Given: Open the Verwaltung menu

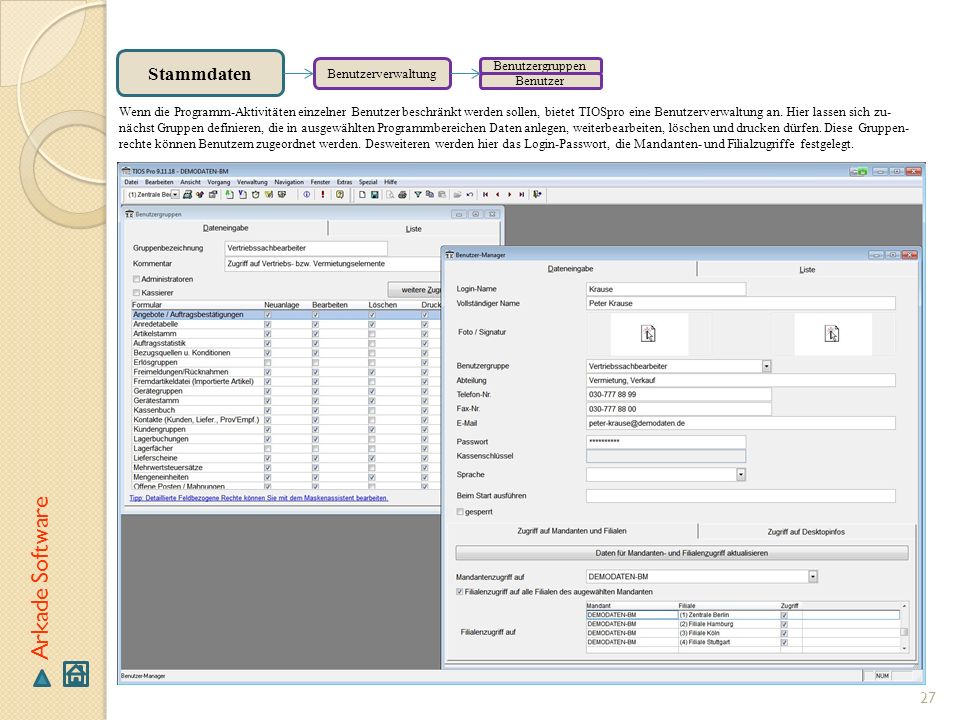Looking at the screenshot, I should (252, 182).
